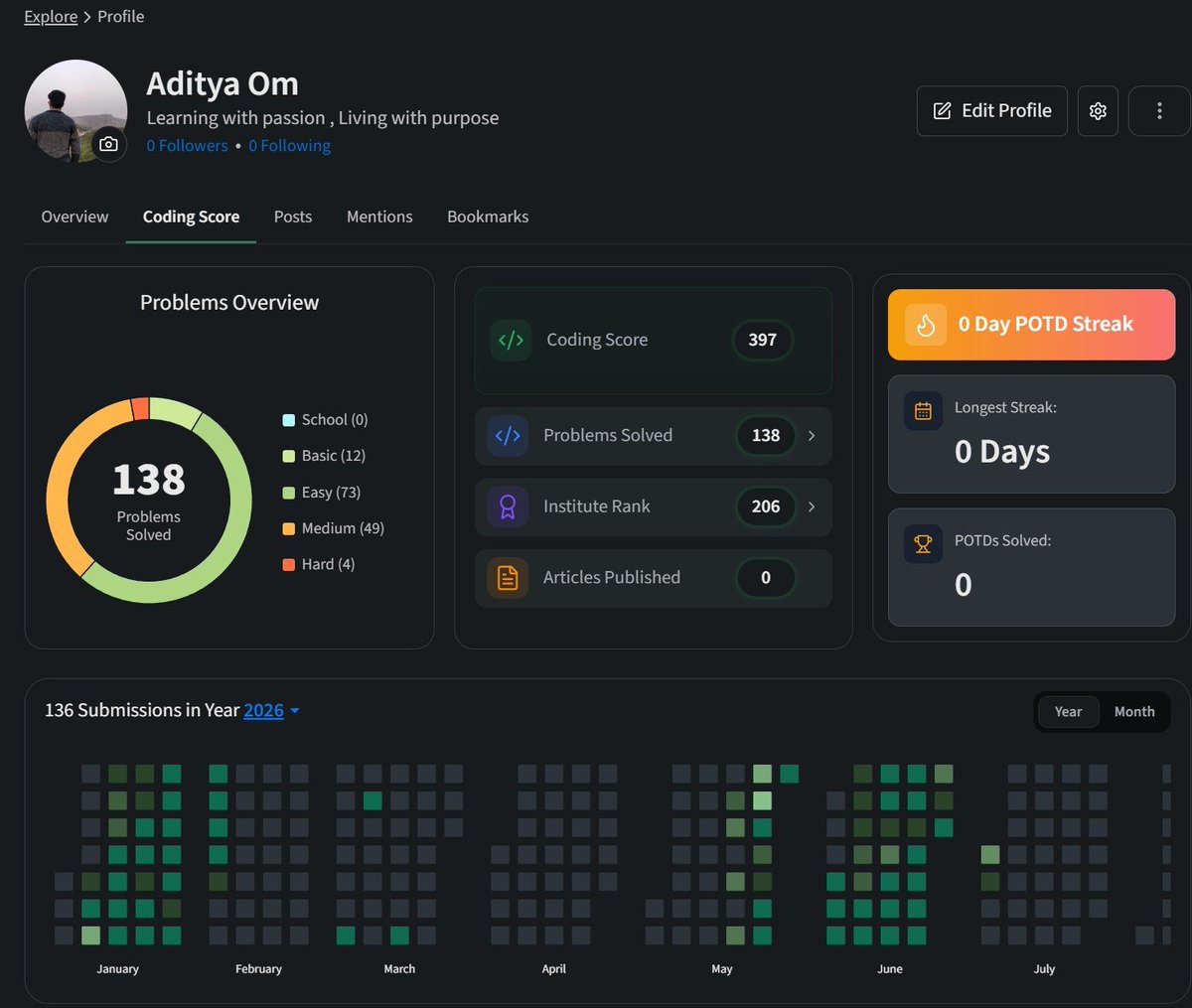Click the Problems Solved blue code icon

point(508,435)
